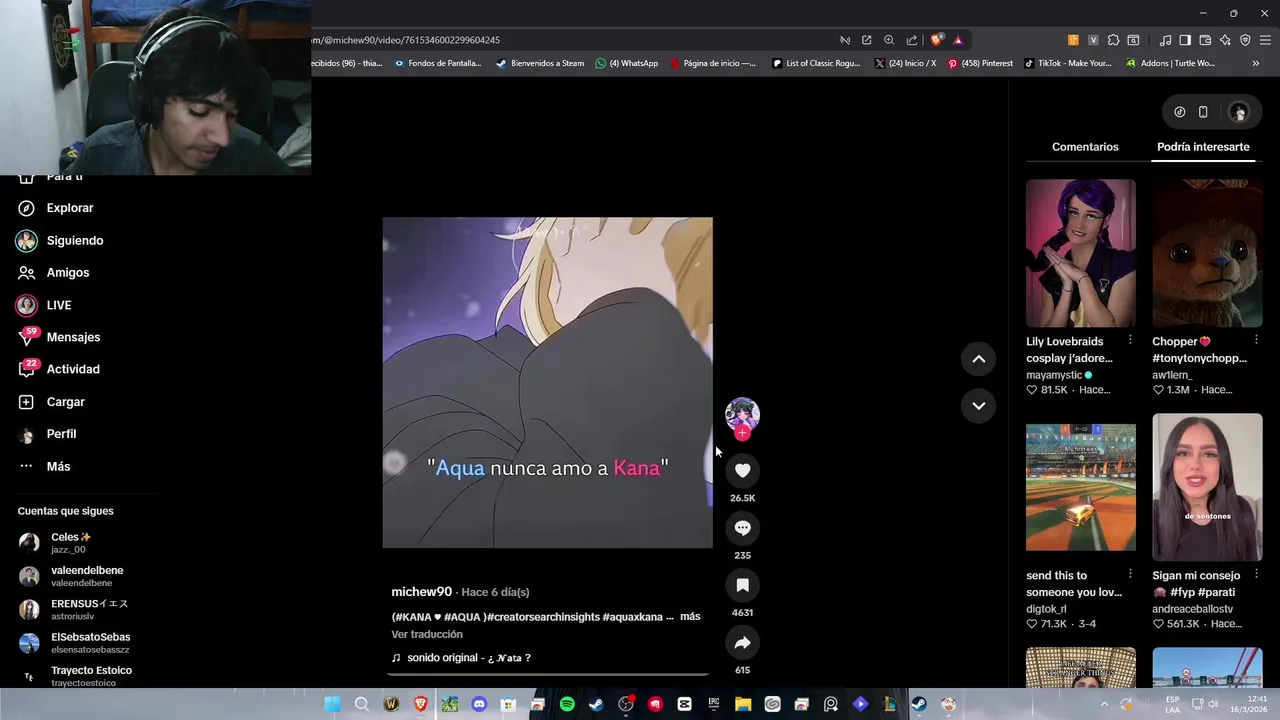Open Chopper video thumbnail

coord(1207,253)
